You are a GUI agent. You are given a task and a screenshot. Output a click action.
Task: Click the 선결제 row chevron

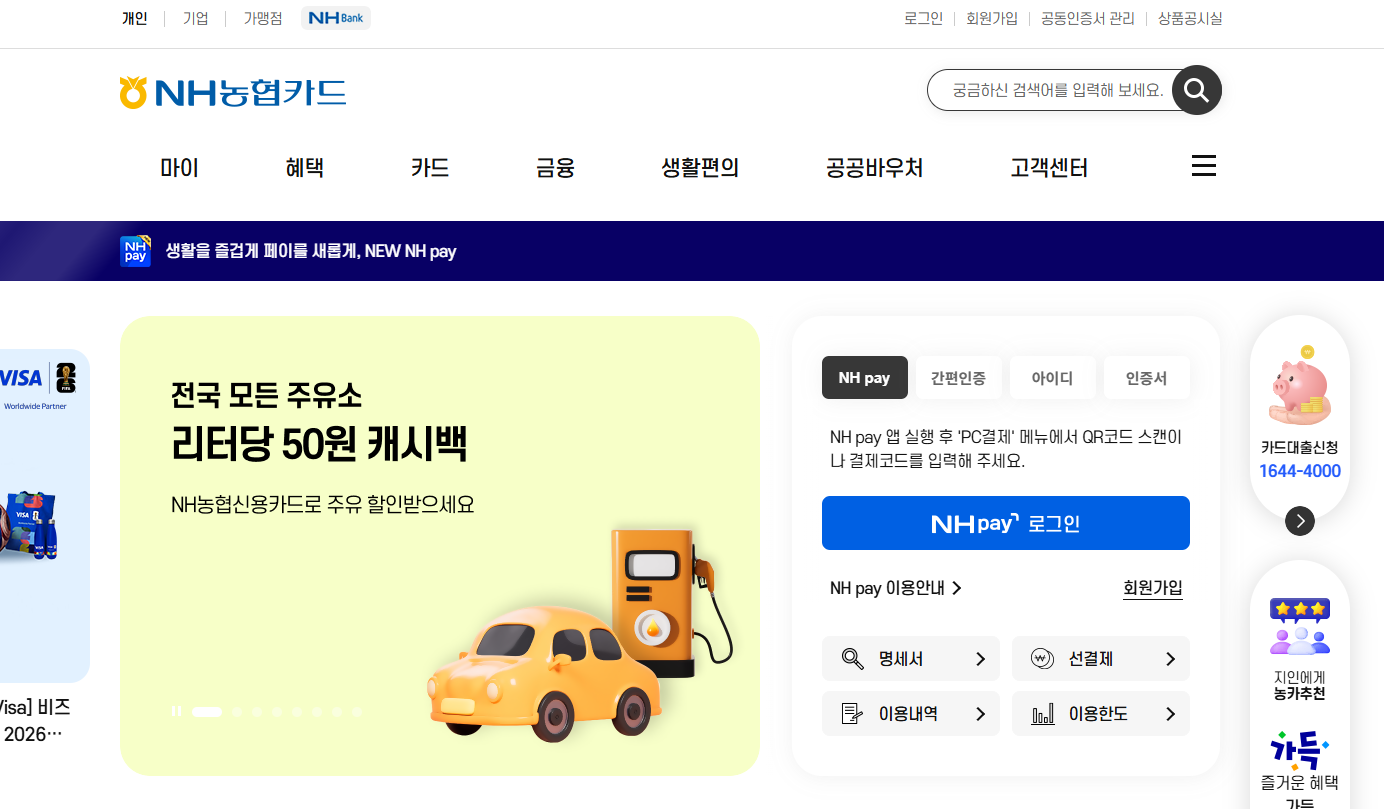click(x=1170, y=659)
